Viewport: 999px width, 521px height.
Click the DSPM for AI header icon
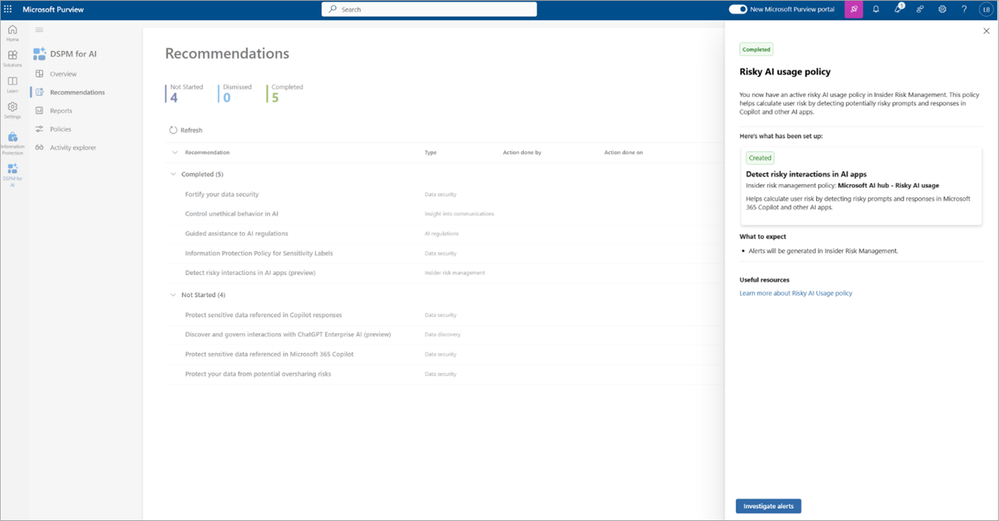(40, 54)
